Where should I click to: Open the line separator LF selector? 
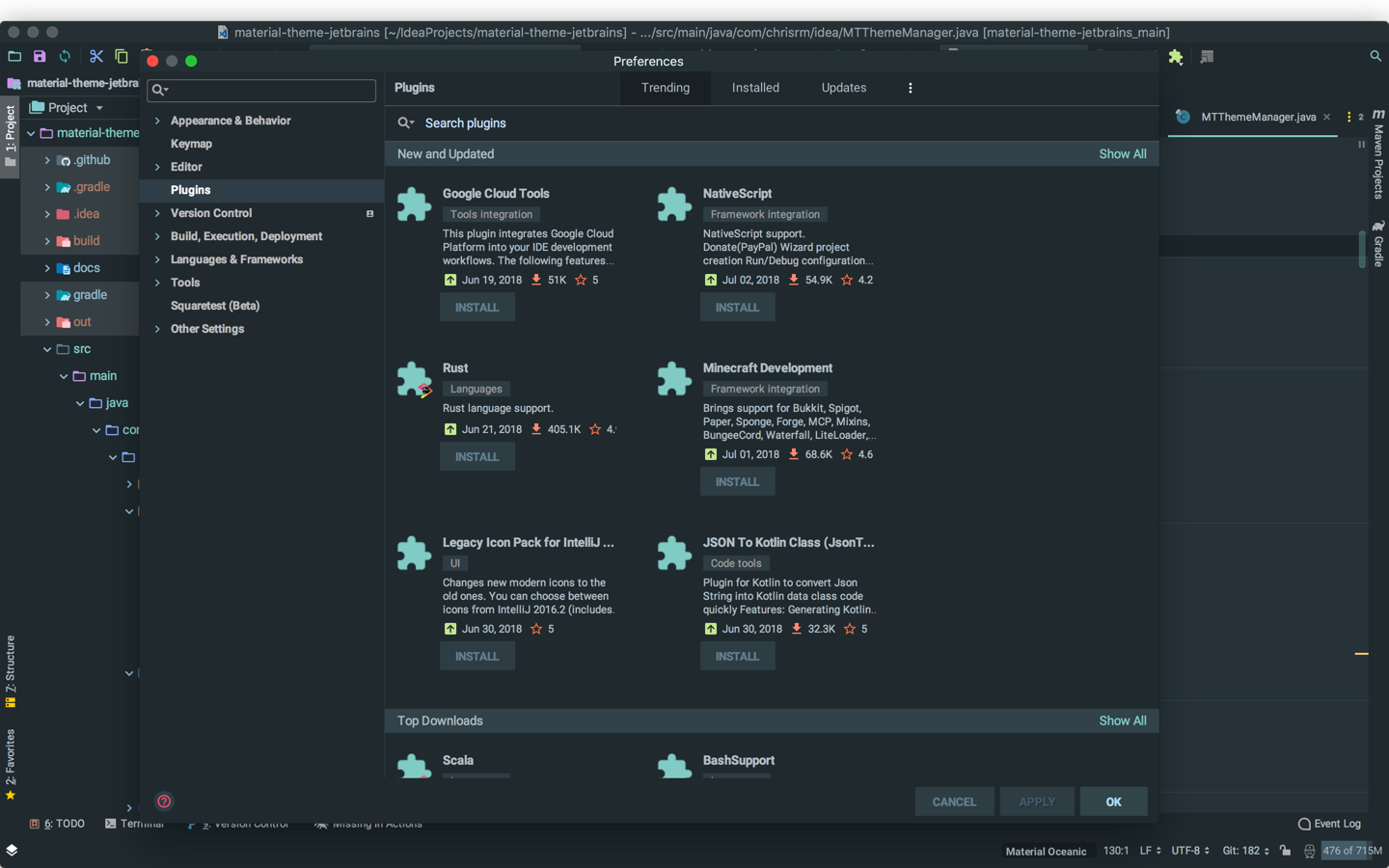pyautogui.click(x=1150, y=851)
